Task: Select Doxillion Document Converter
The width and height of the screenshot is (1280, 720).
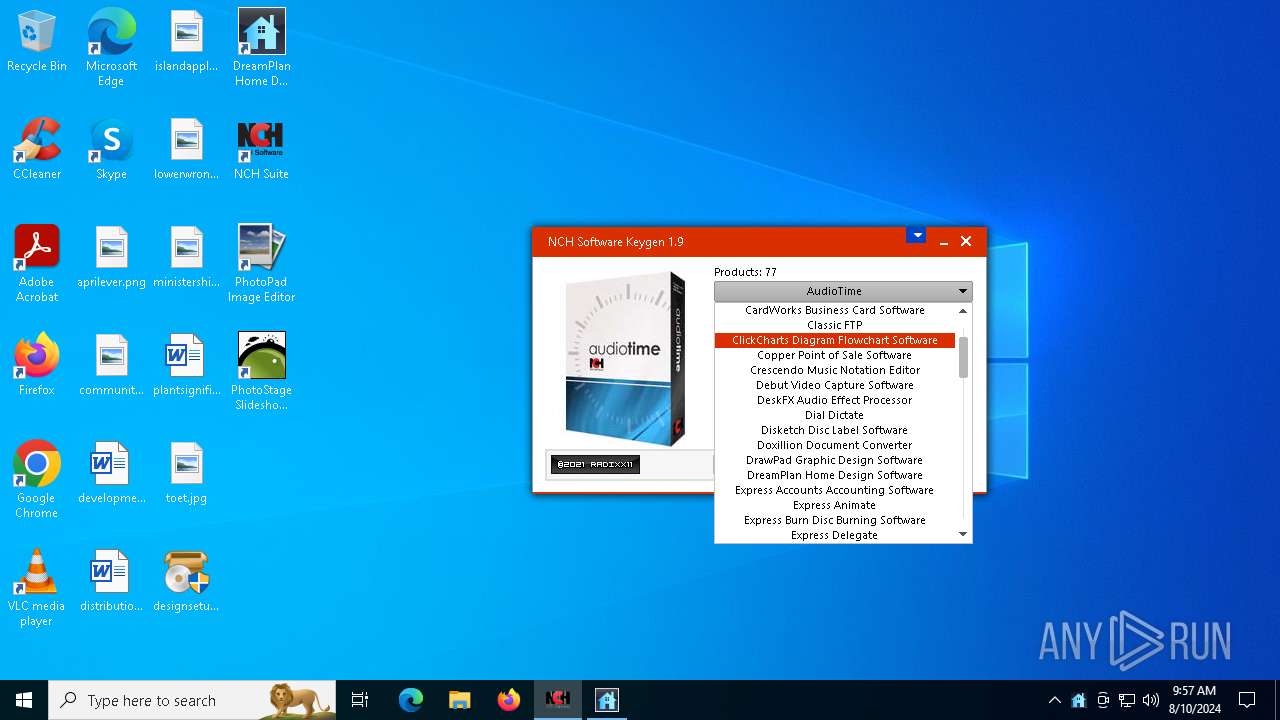Action: pyautogui.click(x=835, y=445)
